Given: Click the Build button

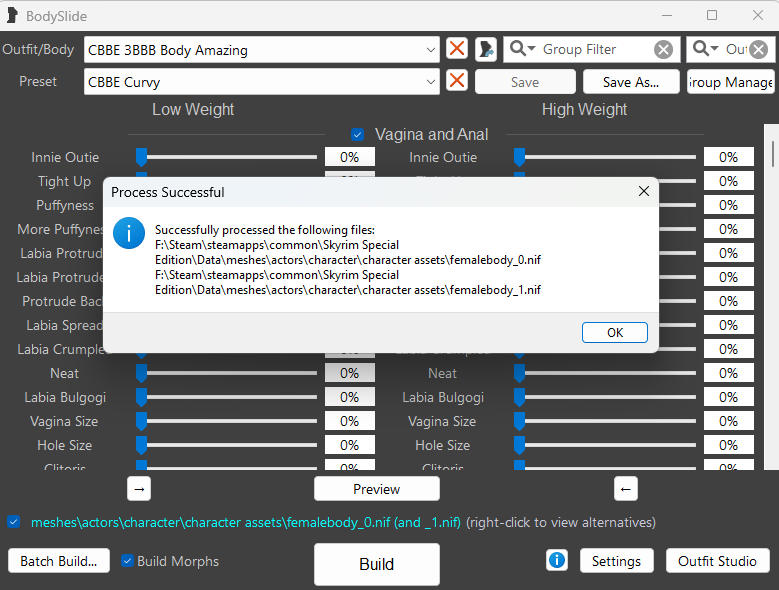Looking at the screenshot, I should [x=377, y=564].
